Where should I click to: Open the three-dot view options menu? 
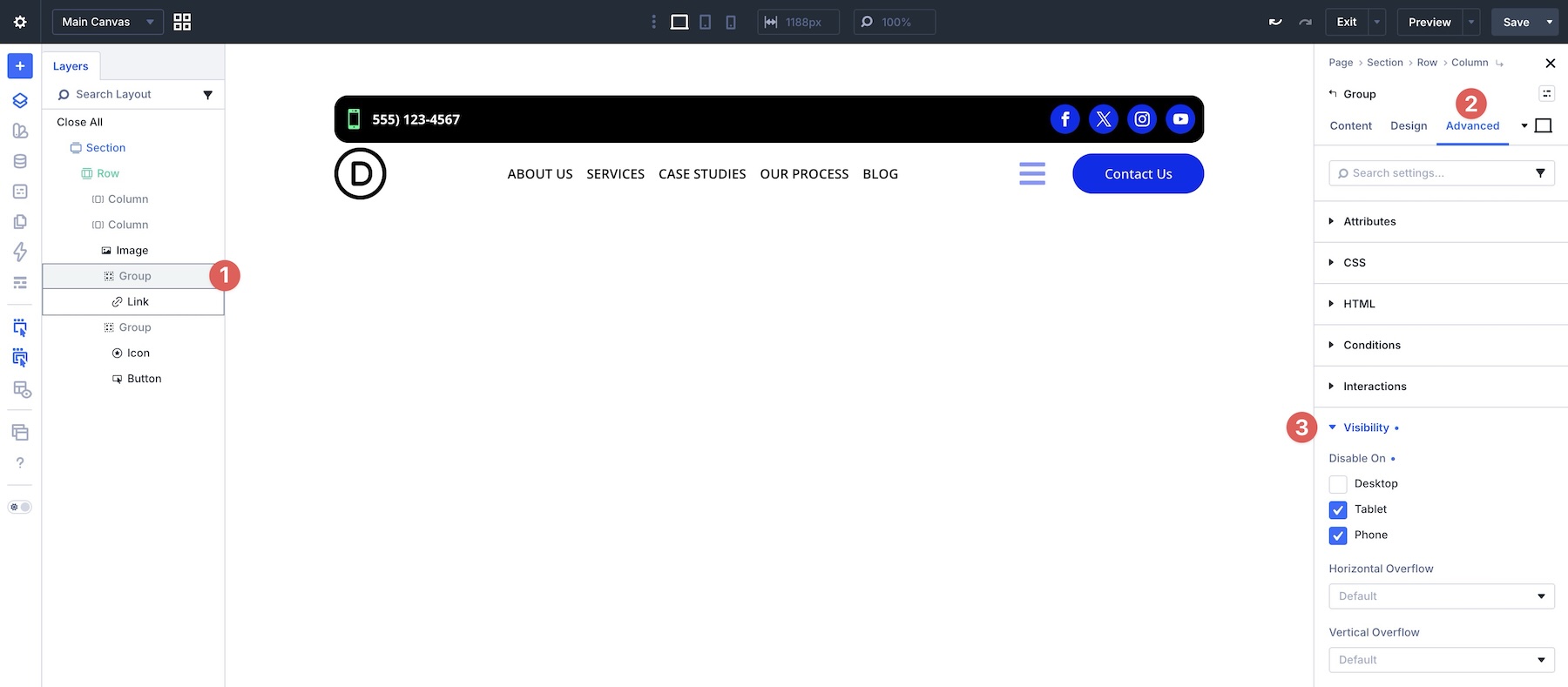(x=654, y=22)
